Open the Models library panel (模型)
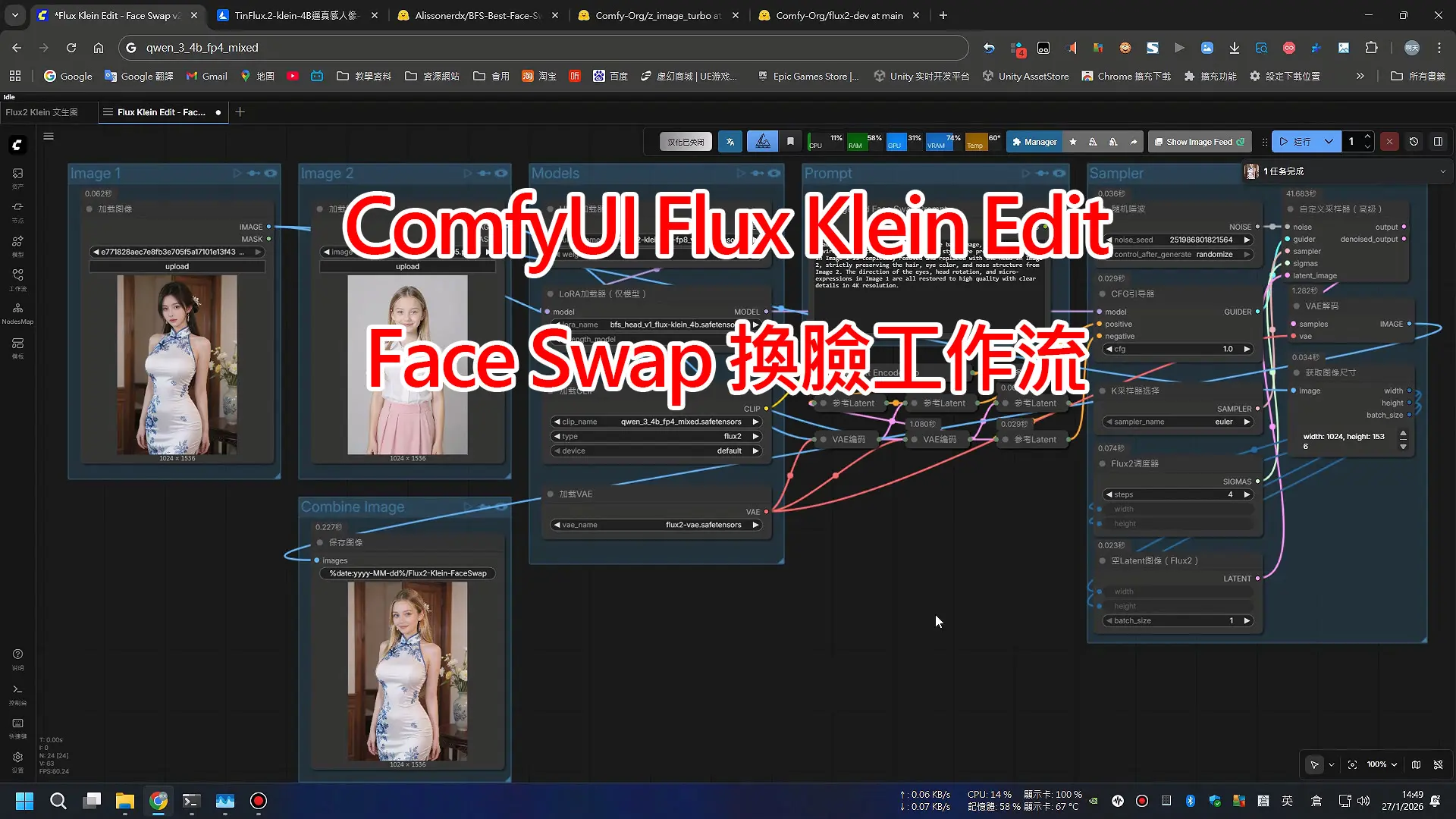The height and width of the screenshot is (819, 1456). click(x=17, y=246)
